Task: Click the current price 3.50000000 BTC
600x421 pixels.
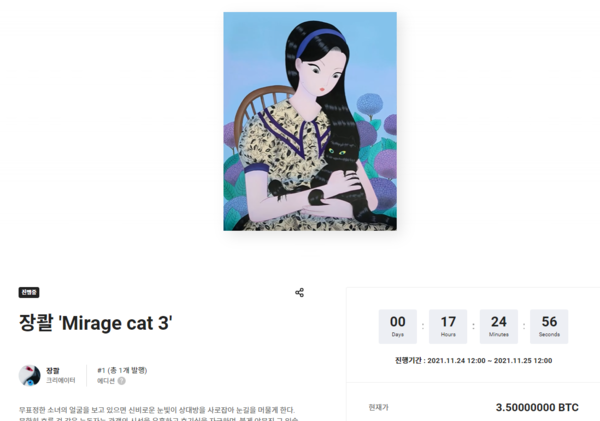Action: point(537,408)
